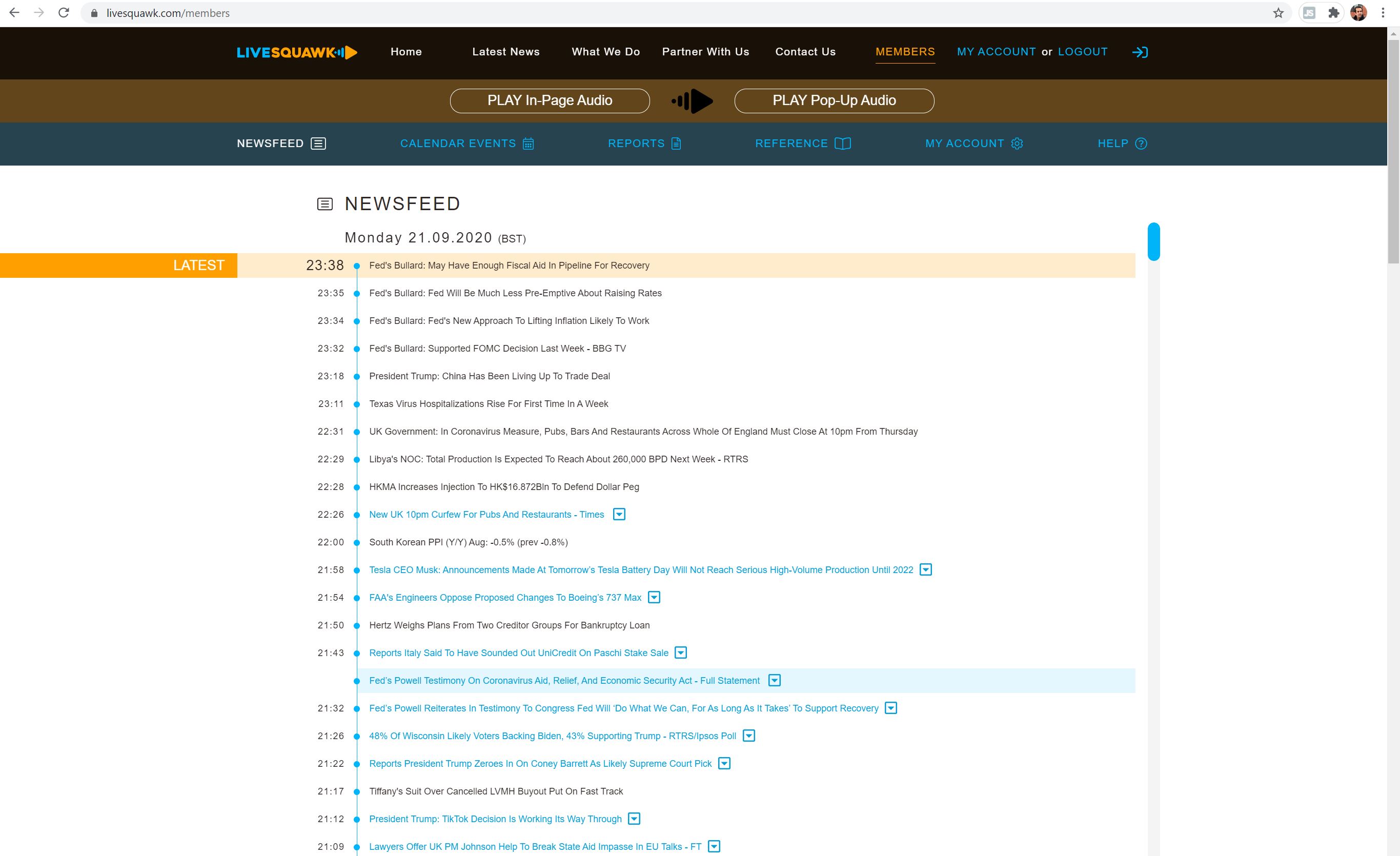Image resolution: width=1400 pixels, height=856 pixels.
Task: Click the list icon beside the NEWSFEED heading
Action: pos(324,204)
